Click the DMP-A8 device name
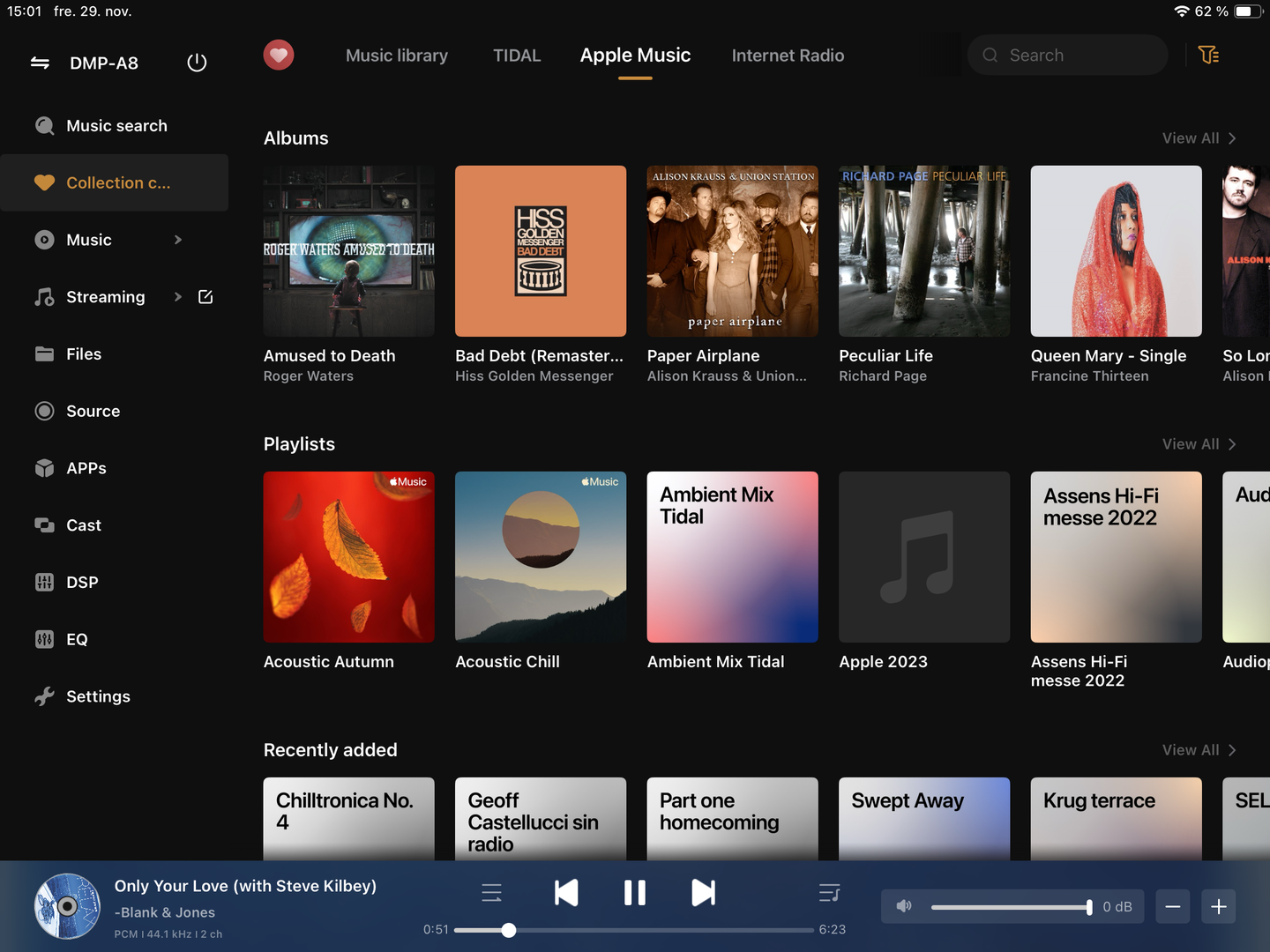Image resolution: width=1270 pixels, height=952 pixels. [104, 63]
